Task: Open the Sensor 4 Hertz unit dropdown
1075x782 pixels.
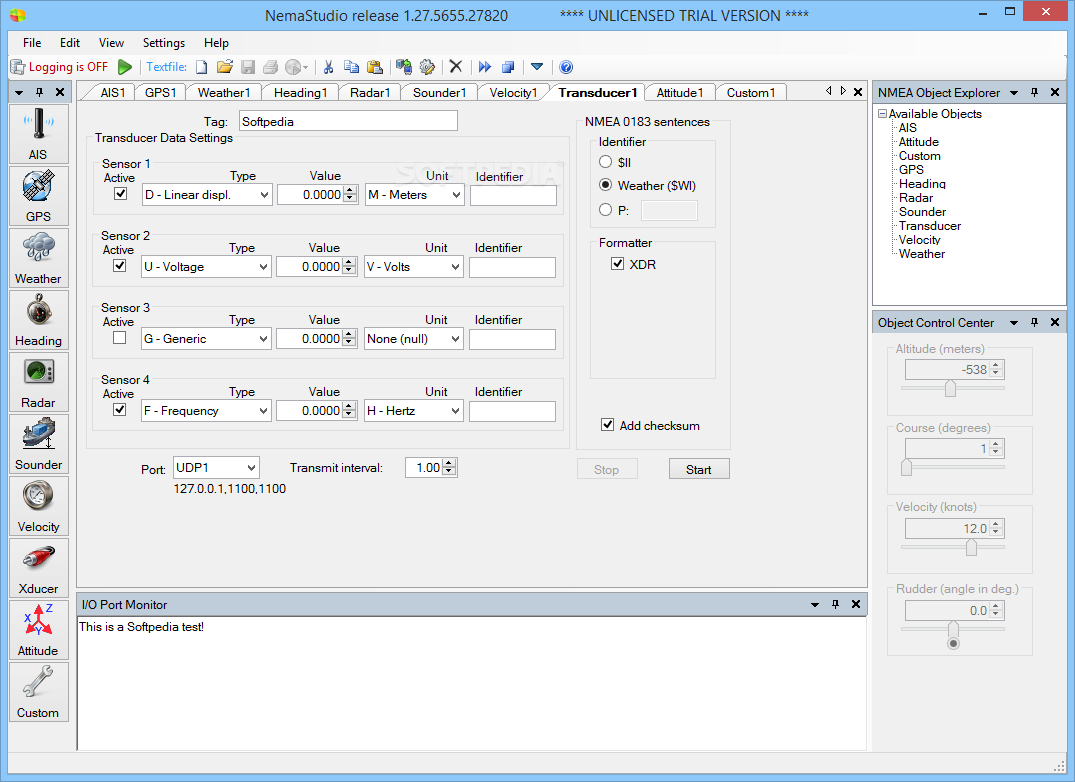Action: point(414,411)
